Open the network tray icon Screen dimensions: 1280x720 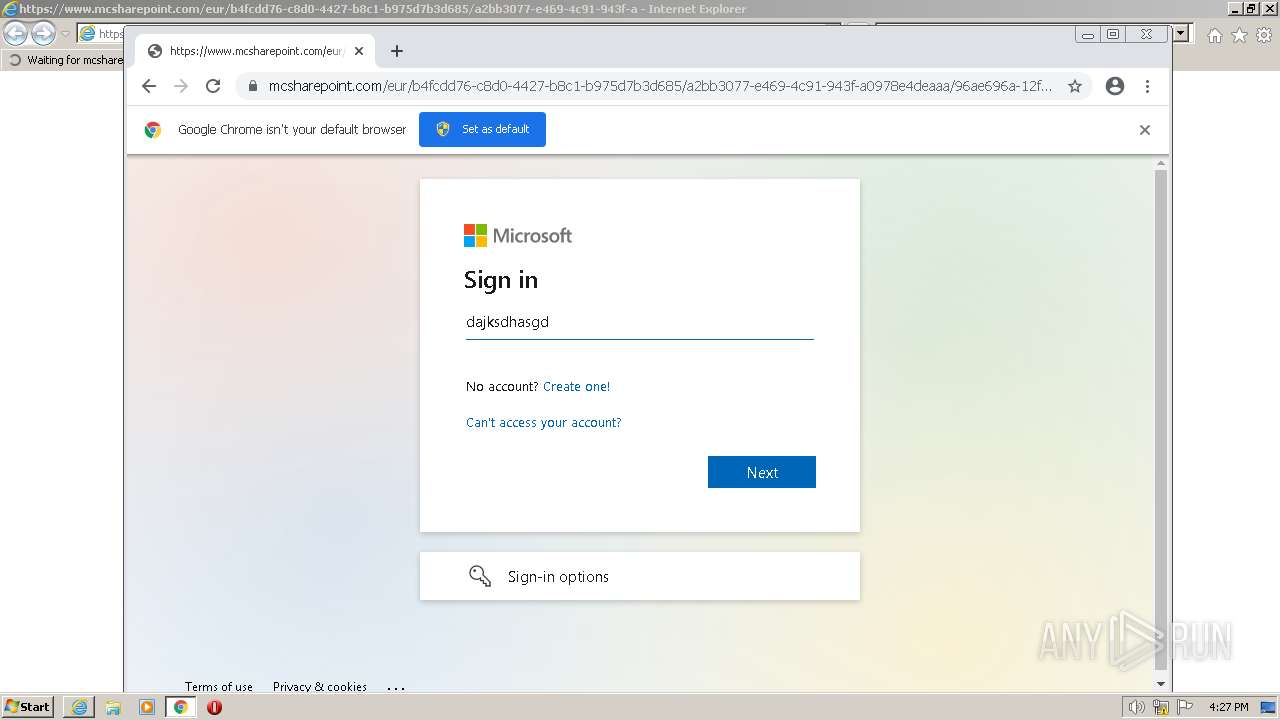click(1160, 707)
